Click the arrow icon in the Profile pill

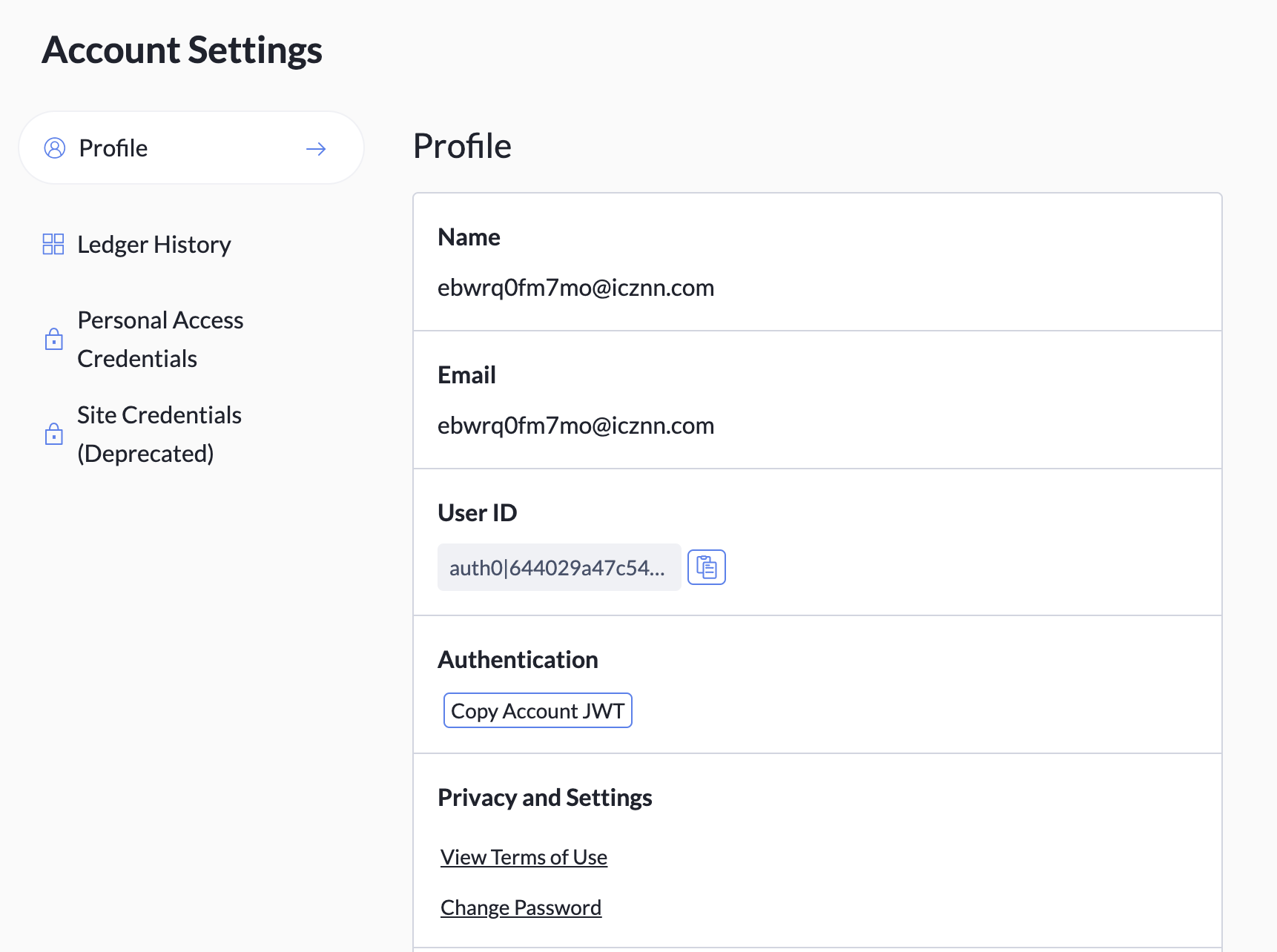(316, 148)
